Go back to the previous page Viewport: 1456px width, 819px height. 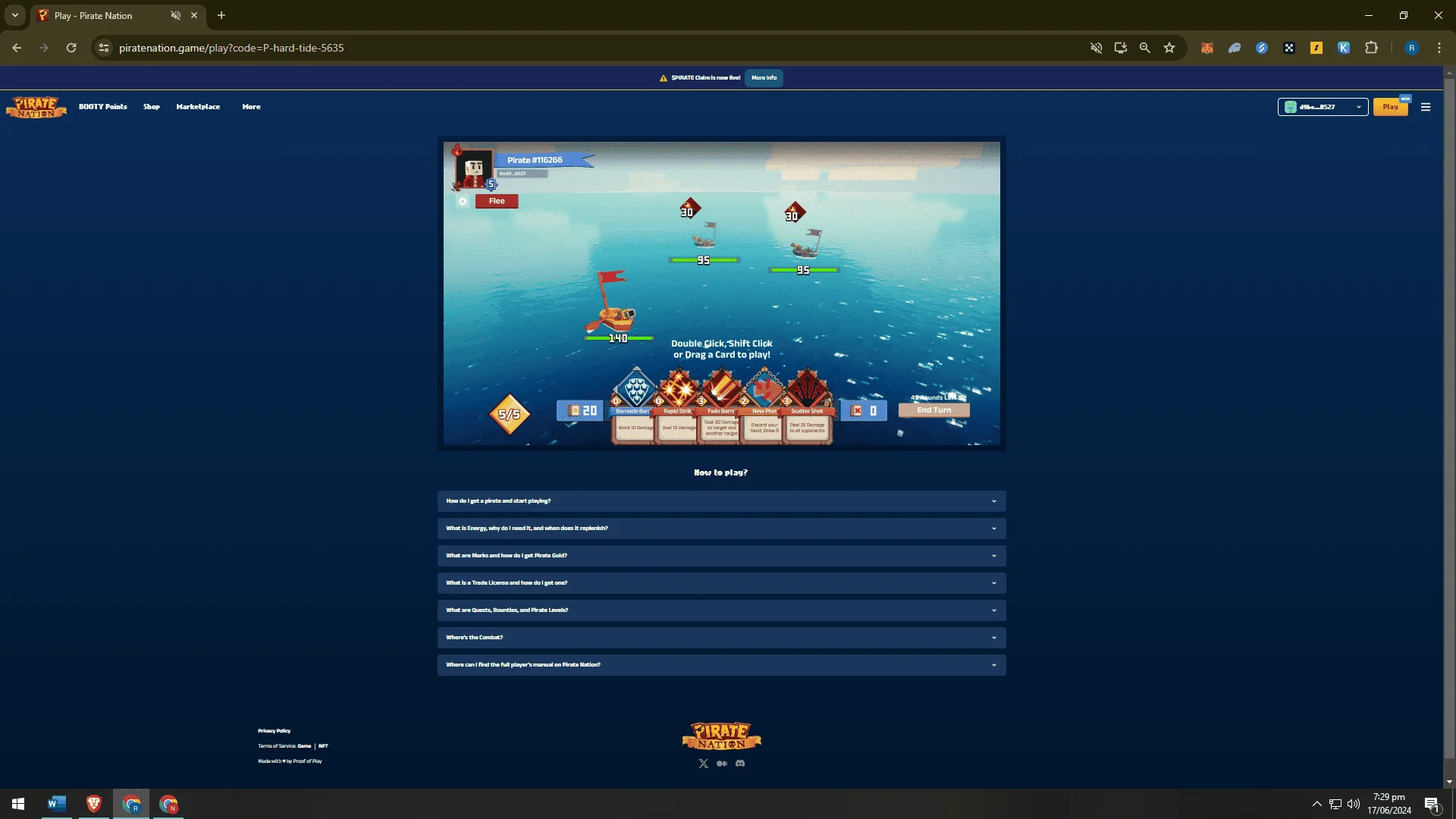coord(17,48)
